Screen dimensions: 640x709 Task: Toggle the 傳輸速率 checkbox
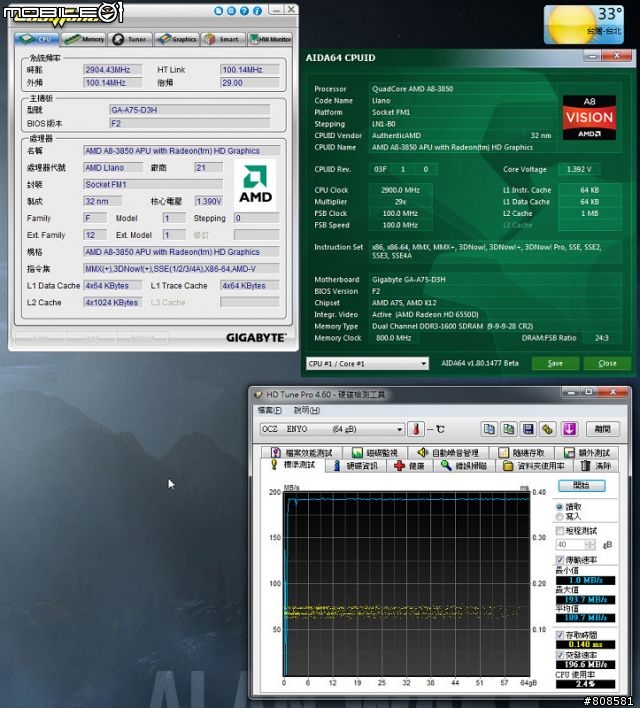pos(560,560)
